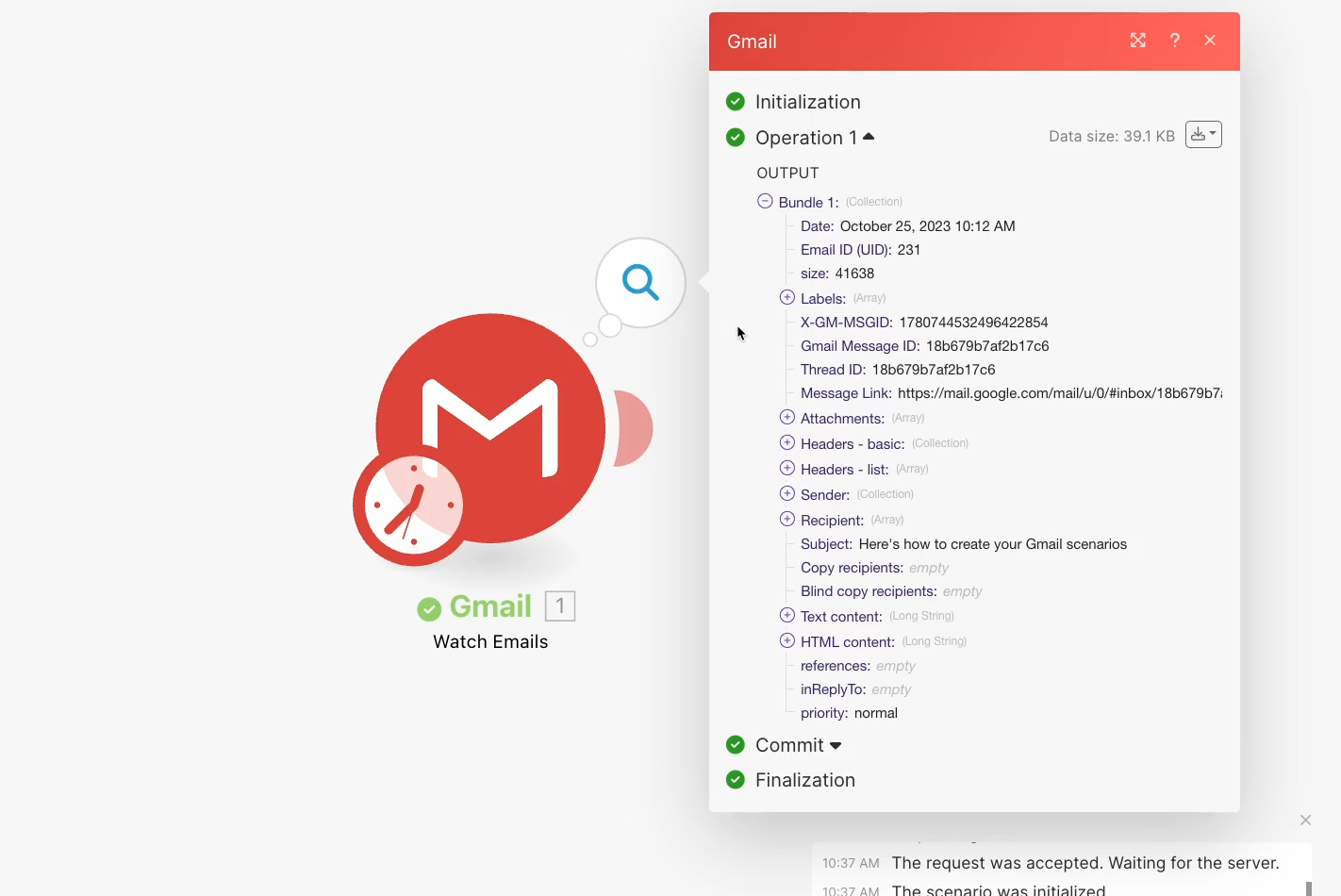Select the size value 41638
This screenshot has width=1341, height=896.
(854, 274)
